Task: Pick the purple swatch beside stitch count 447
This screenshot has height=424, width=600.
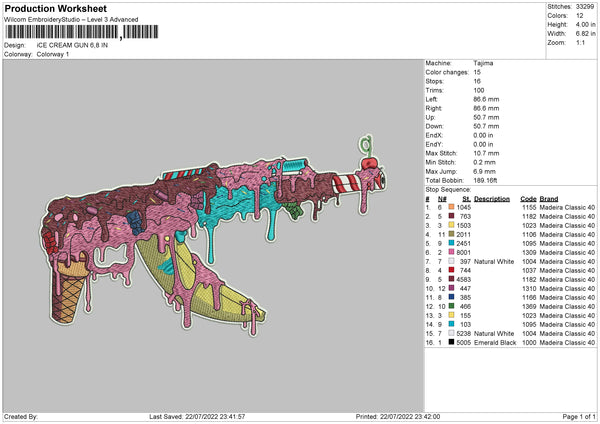Action: click(x=452, y=288)
